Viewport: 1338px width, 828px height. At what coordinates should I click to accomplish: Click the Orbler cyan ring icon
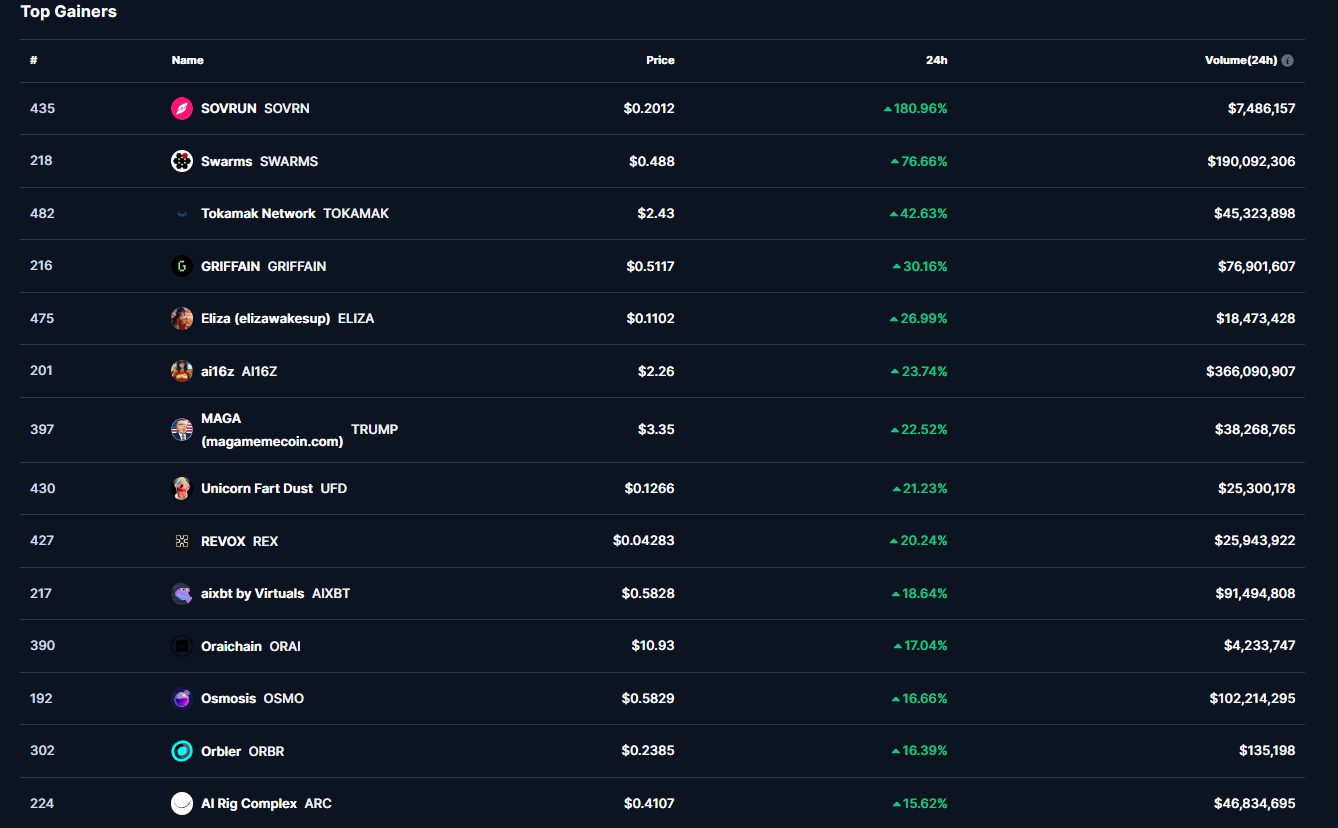coord(182,751)
